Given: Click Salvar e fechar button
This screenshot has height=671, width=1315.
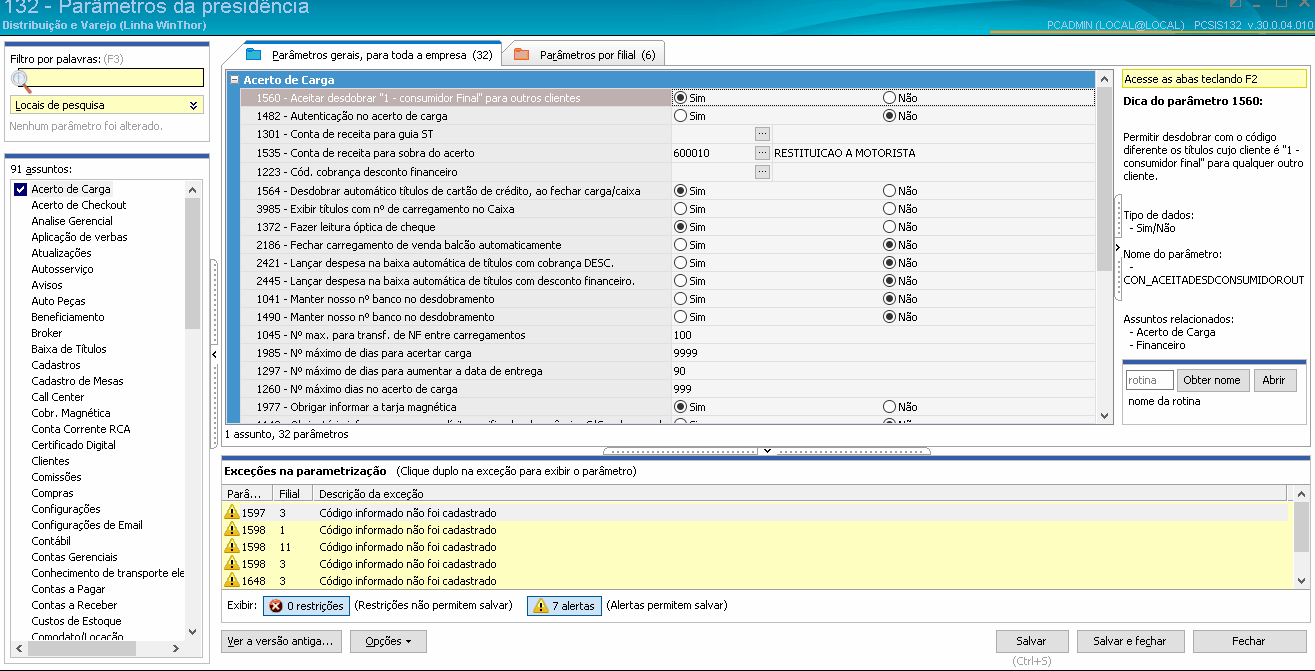Looking at the screenshot, I should 1129,641.
